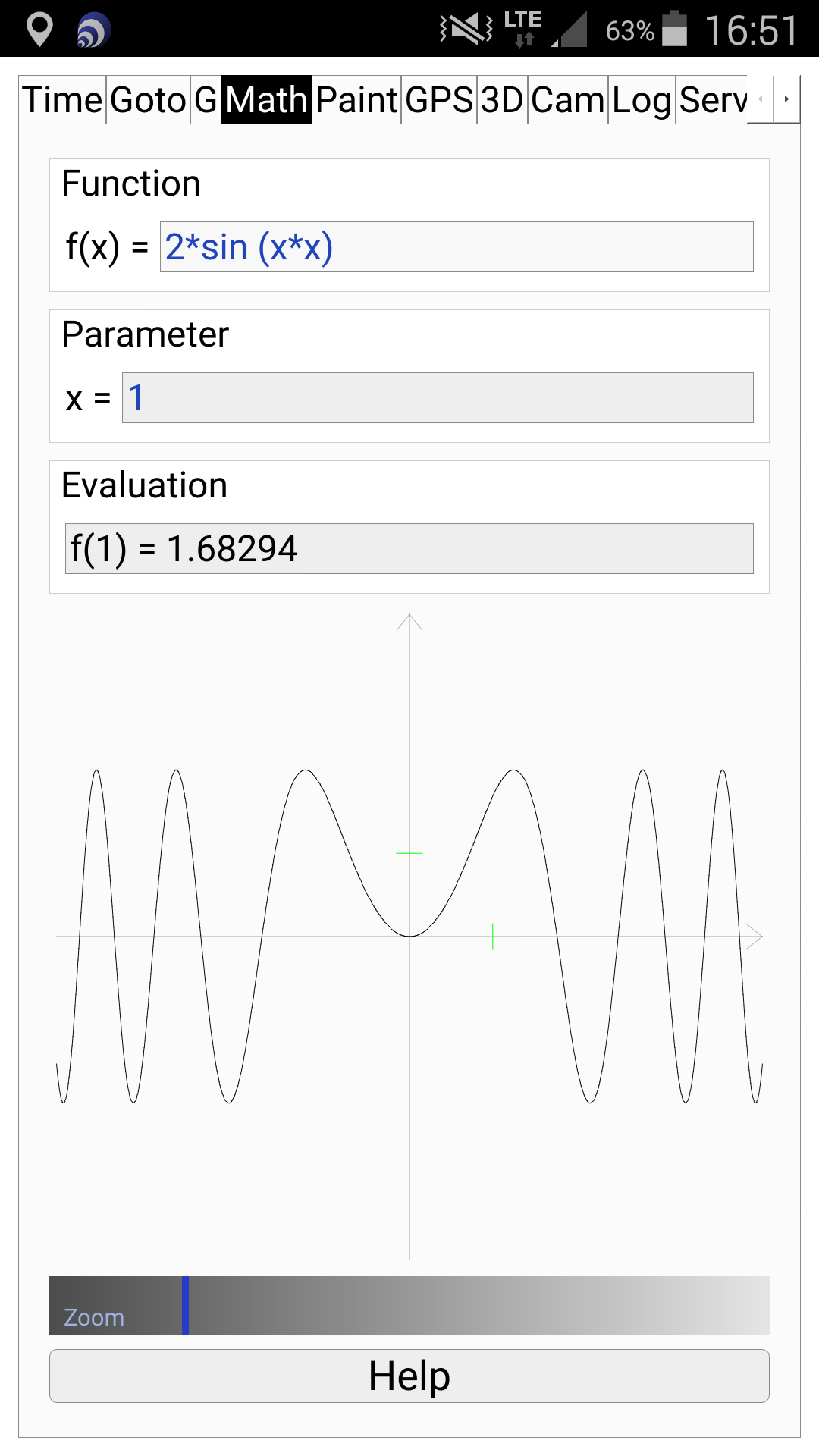Select the Paint tab
Viewport: 819px width, 1456px height.
pos(356,100)
